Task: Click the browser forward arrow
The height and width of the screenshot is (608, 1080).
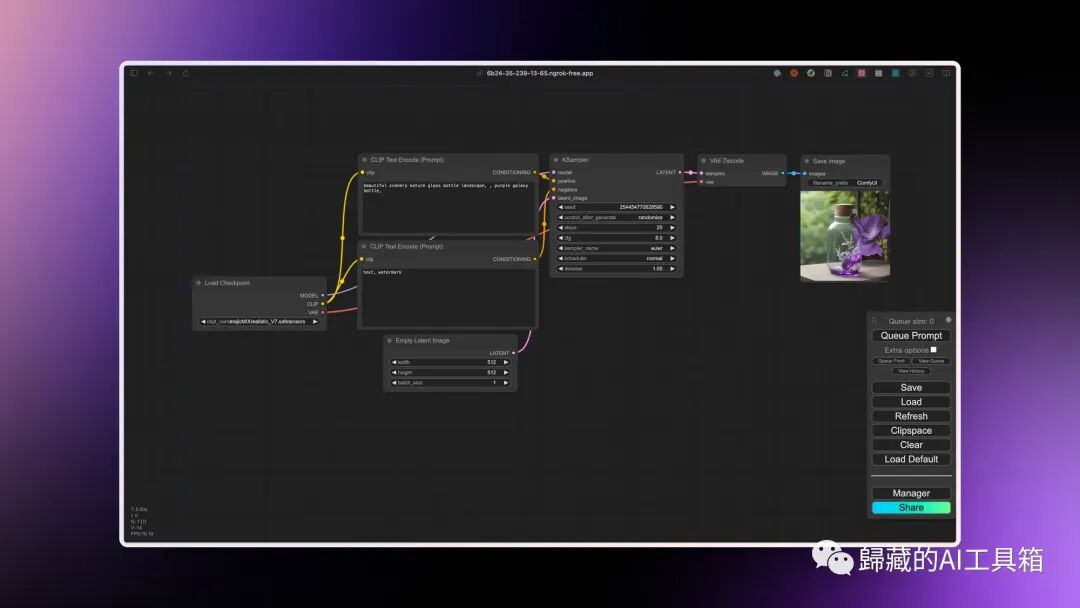Action: click(168, 73)
